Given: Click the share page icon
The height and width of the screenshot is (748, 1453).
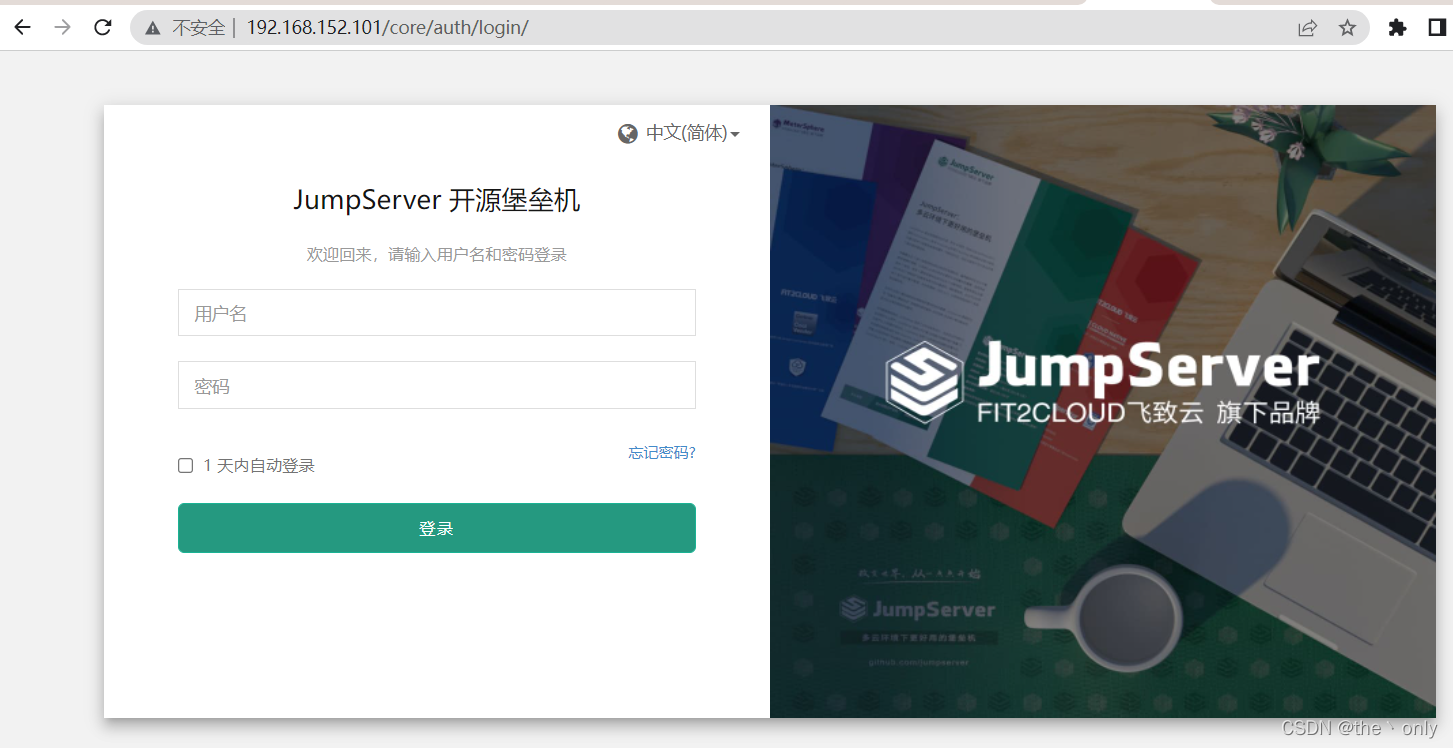Looking at the screenshot, I should click(1307, 28).
